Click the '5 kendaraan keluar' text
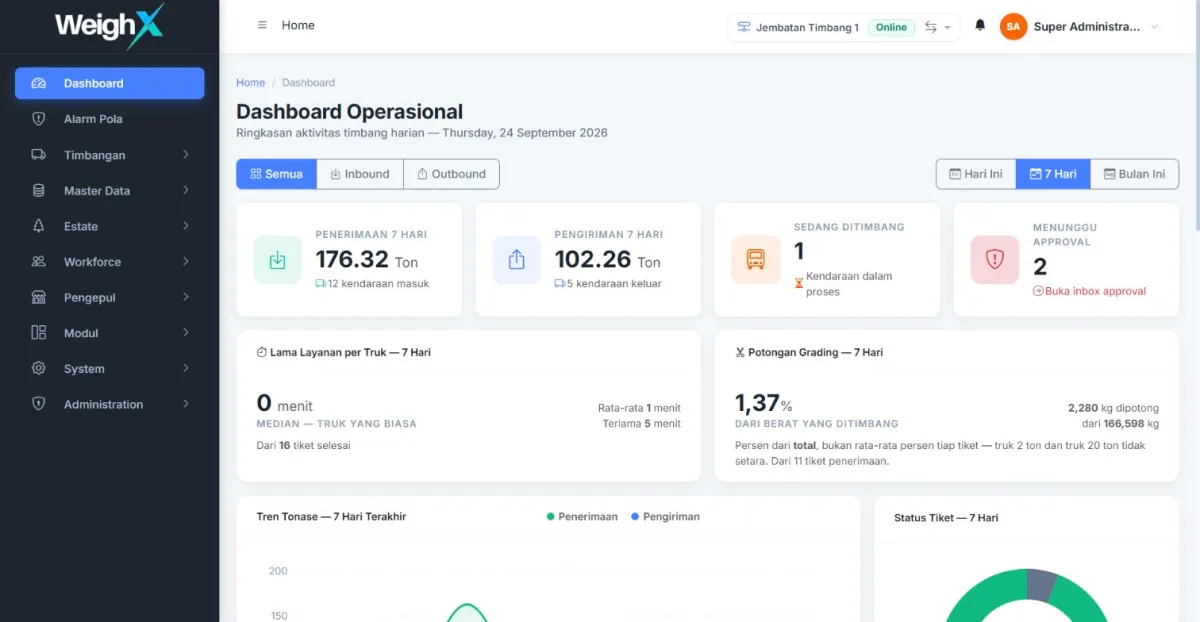This screenshot has width=1200, height=622. (614, 283)
